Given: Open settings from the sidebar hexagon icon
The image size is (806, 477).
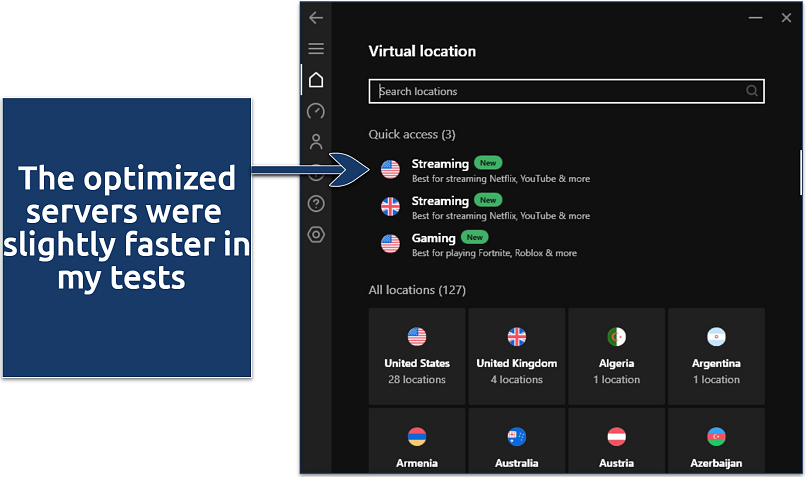Looking at the screenshot, I should click(x=316, y=235).
